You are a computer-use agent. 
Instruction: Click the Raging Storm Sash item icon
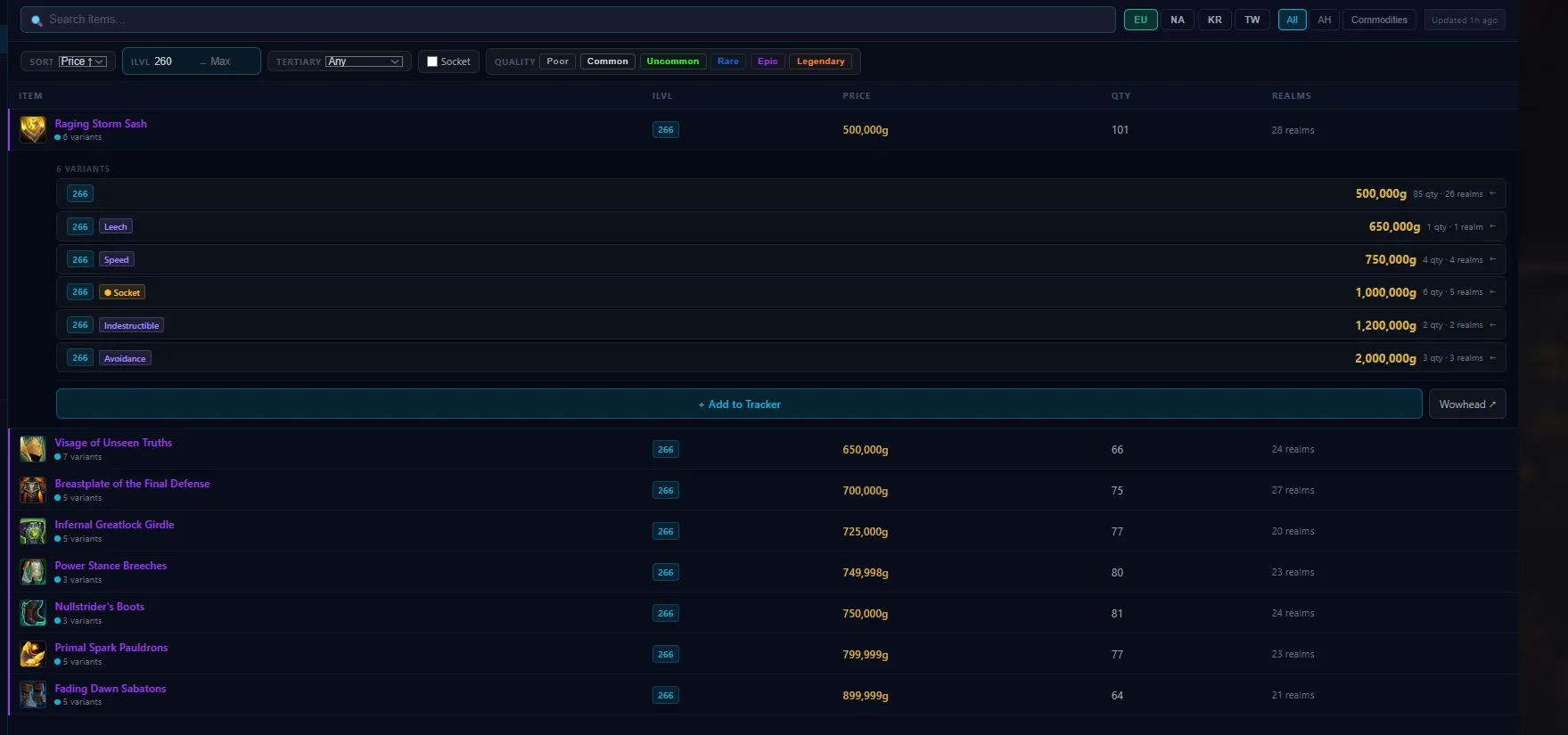[x=33, y=130]
